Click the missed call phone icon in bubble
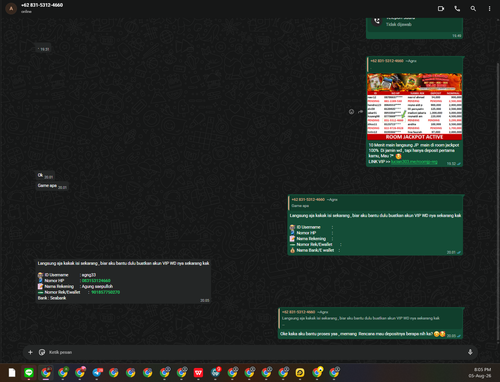The width and height of the screenshot is (500, 382). (377, 21)
